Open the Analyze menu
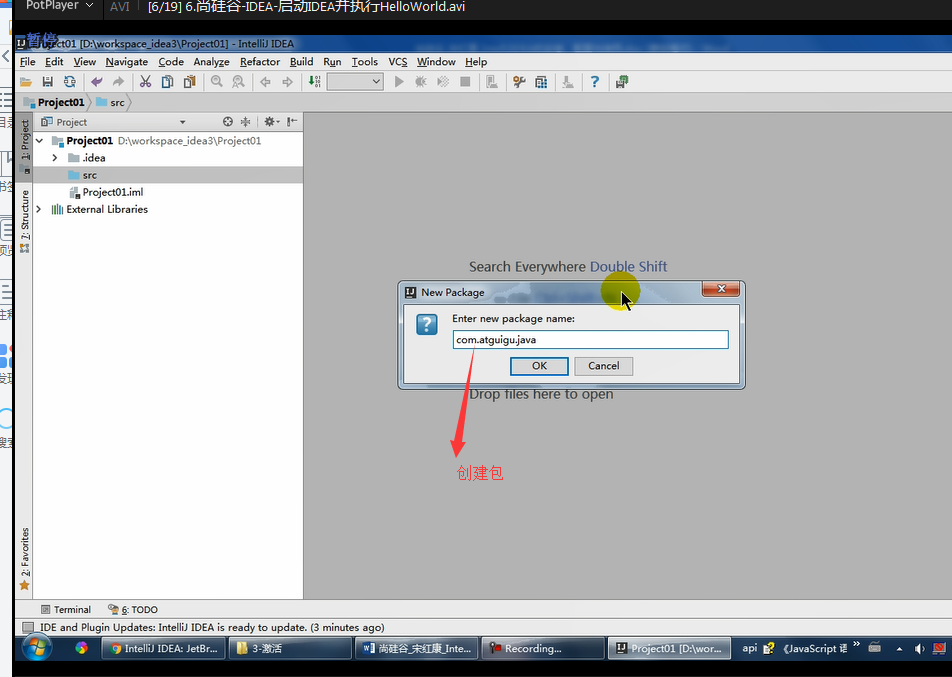 (x=211, y=62)
